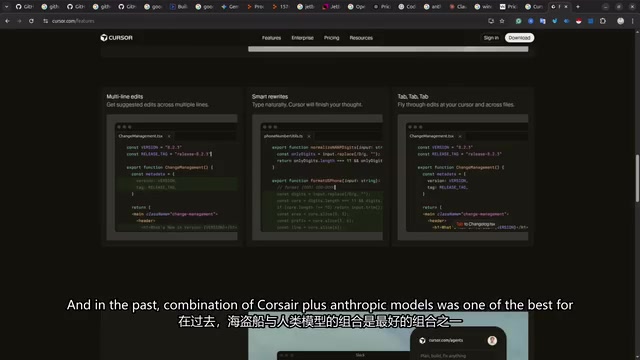Switch to the 'Pro' browser tab
Viewport: 640px width, 360px height.
pos(256,7)
